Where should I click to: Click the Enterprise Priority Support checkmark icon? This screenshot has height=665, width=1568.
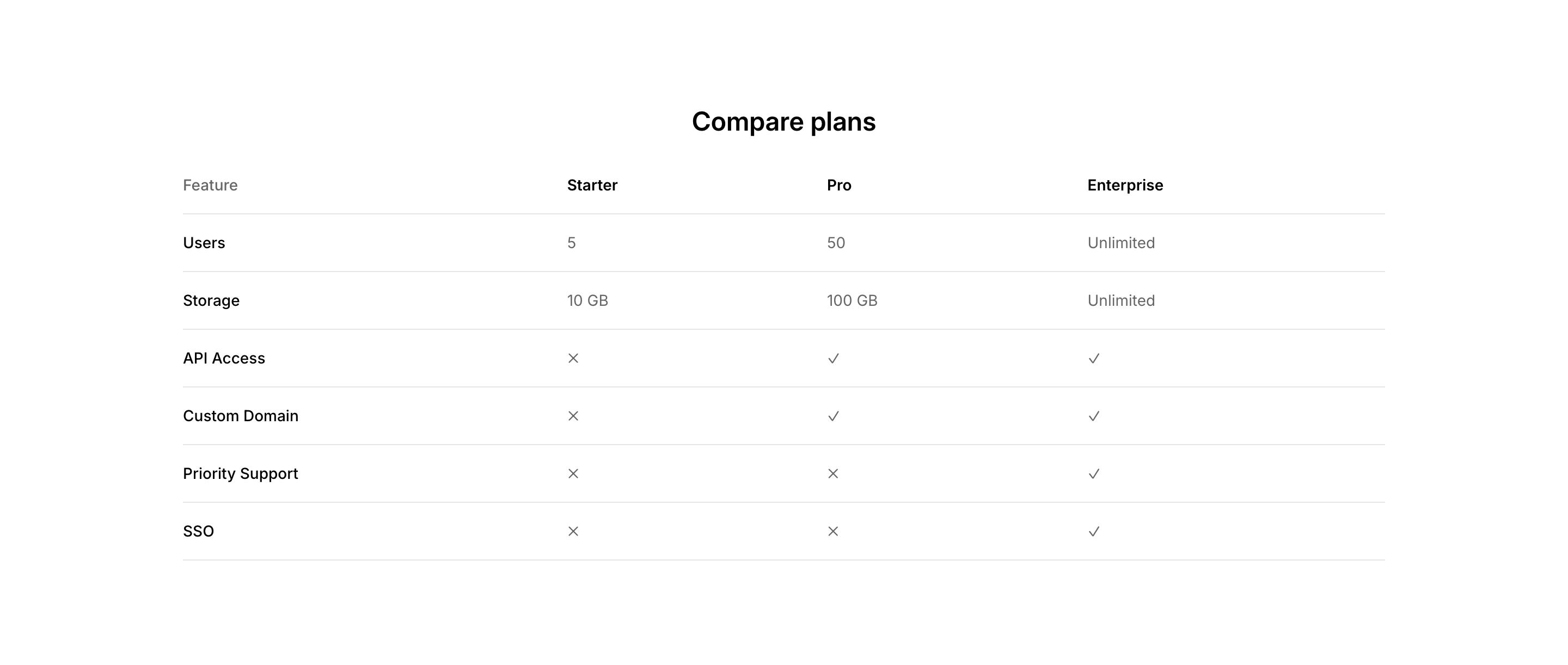(x=1094, y=473)
